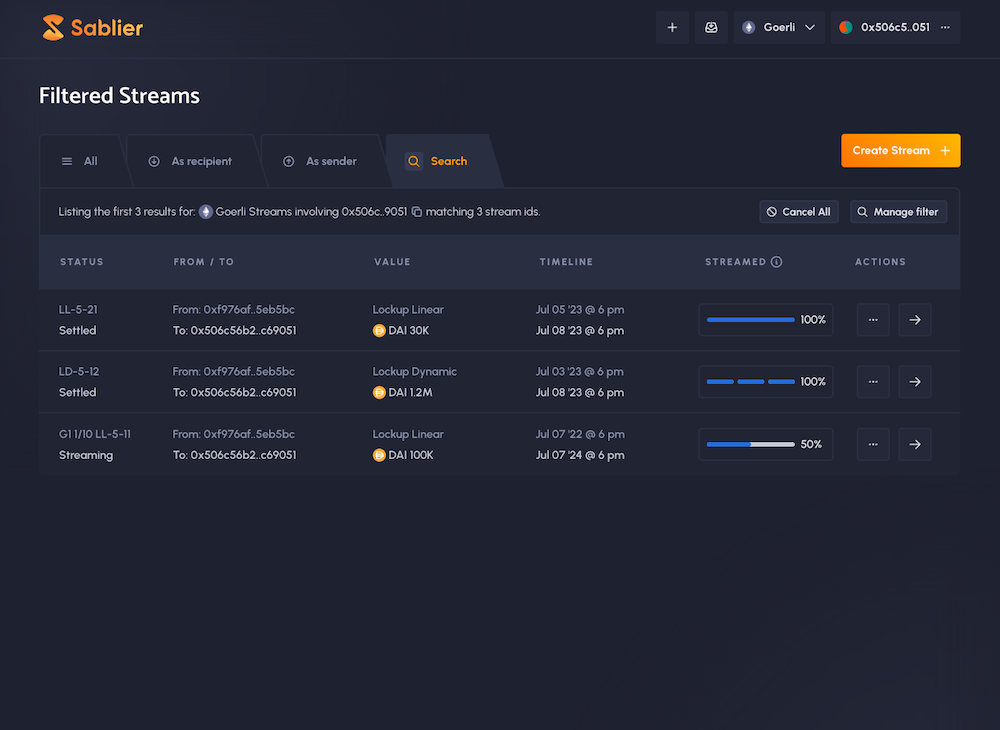Click the Sablier logo in header
Image resolution: width=1000 pixels, height=730 pixels.
pos(92,28)
